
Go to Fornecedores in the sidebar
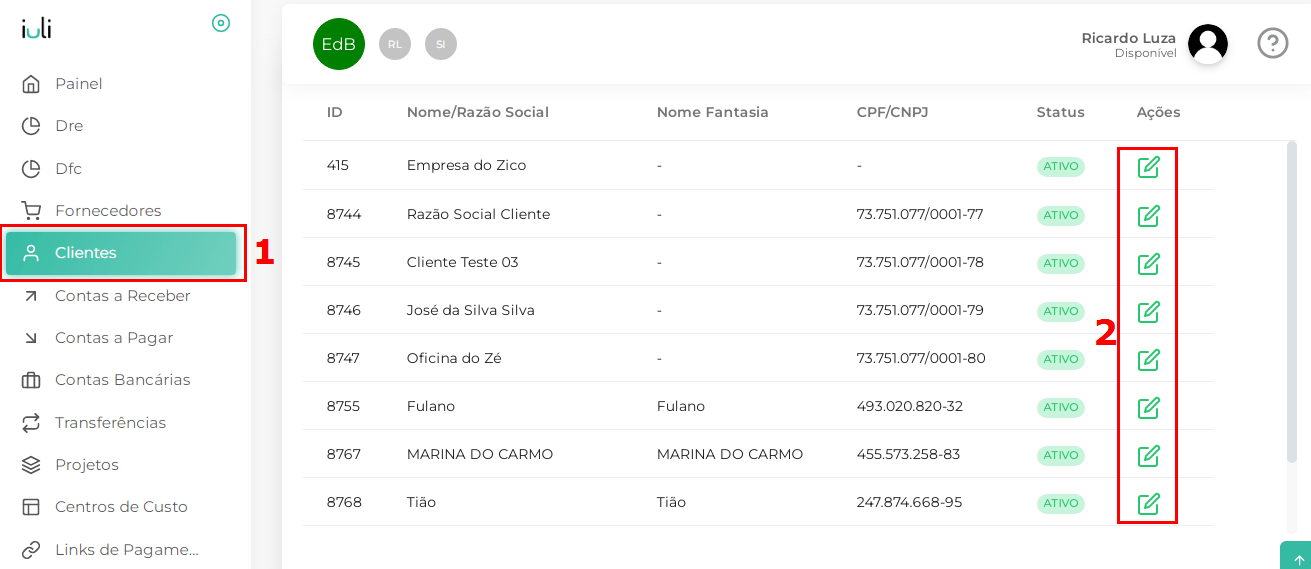pos(107,211)
